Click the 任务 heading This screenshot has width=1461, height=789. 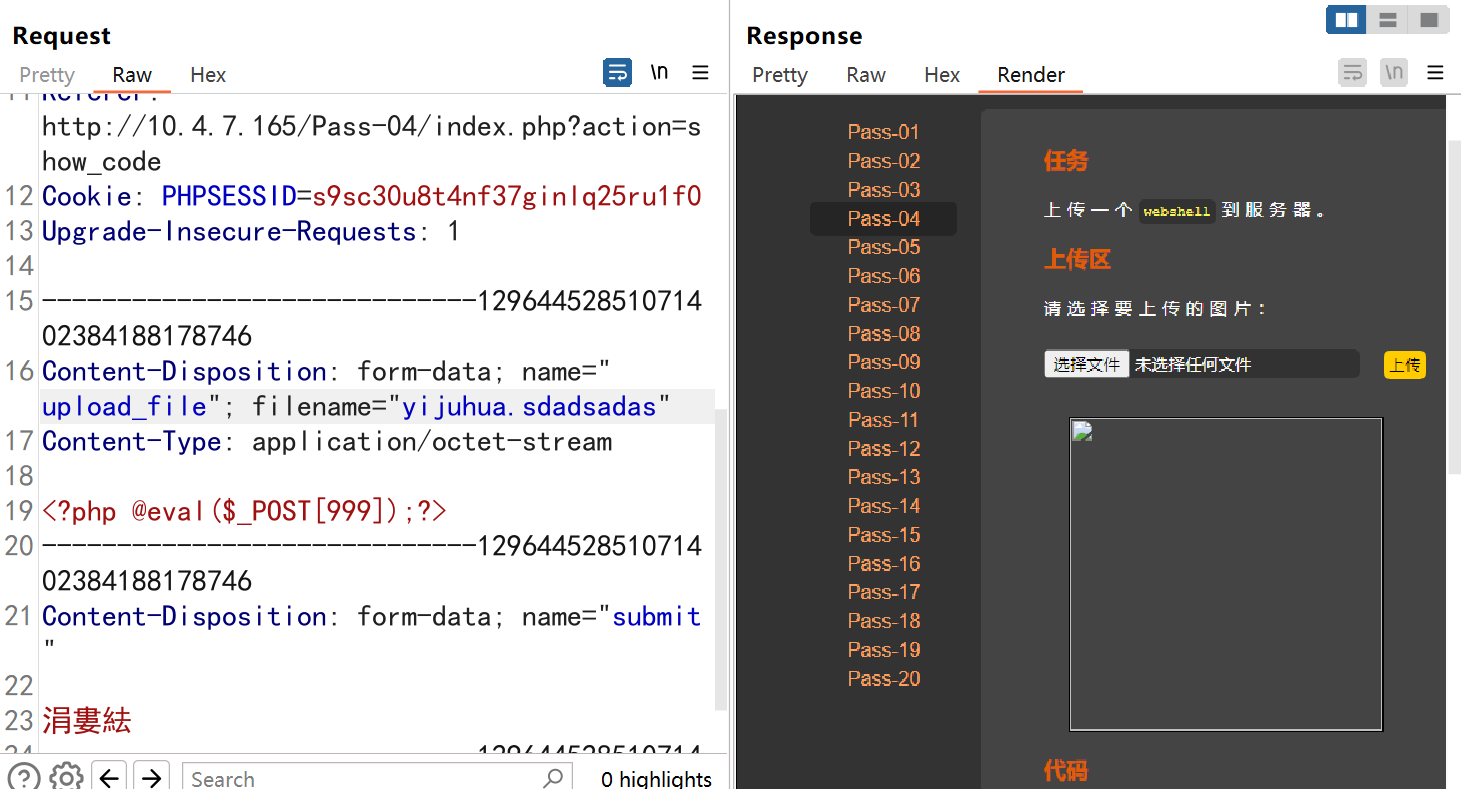point(1066,161)
